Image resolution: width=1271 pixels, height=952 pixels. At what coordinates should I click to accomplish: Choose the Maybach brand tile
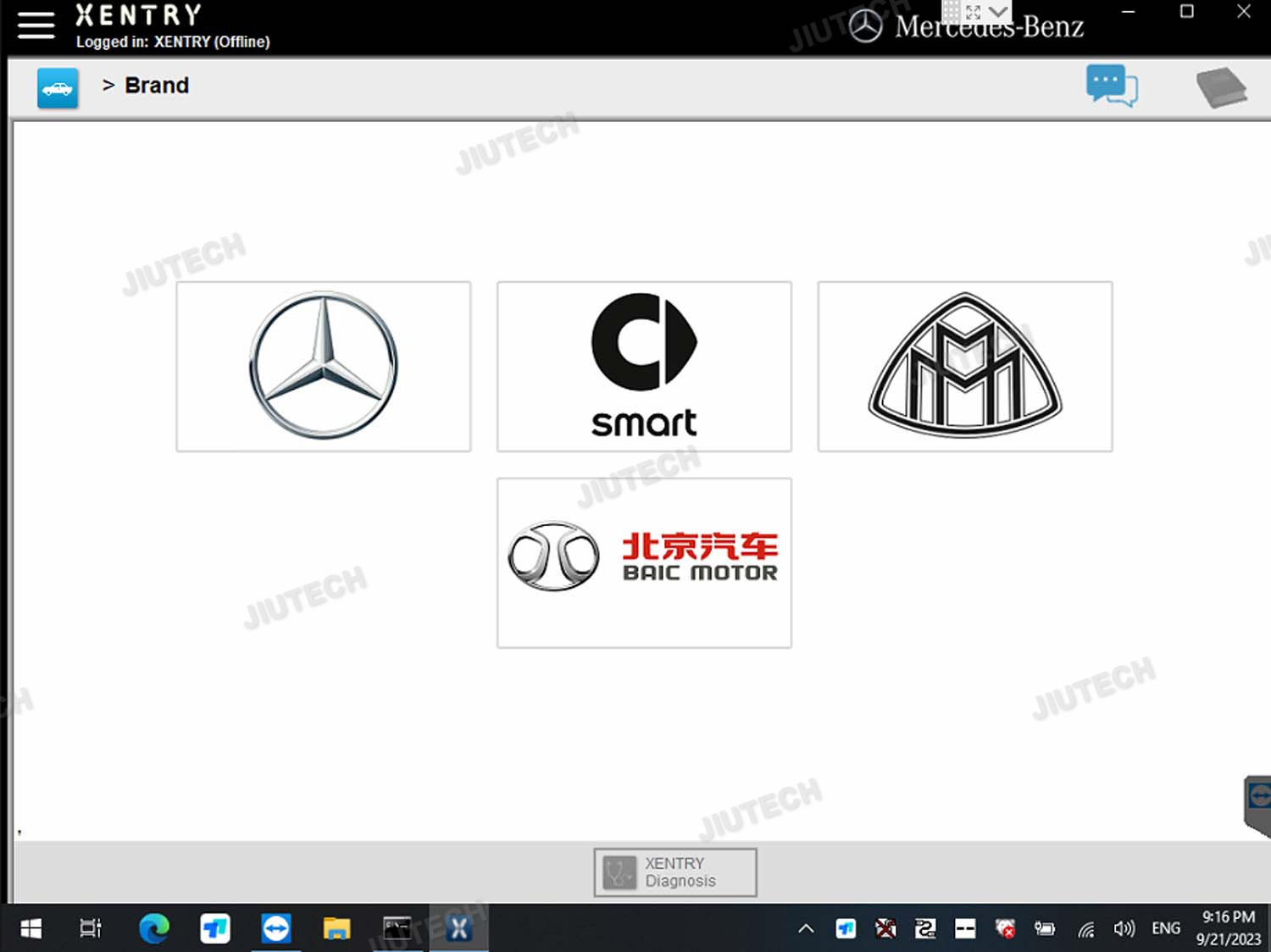coord(964,366)
